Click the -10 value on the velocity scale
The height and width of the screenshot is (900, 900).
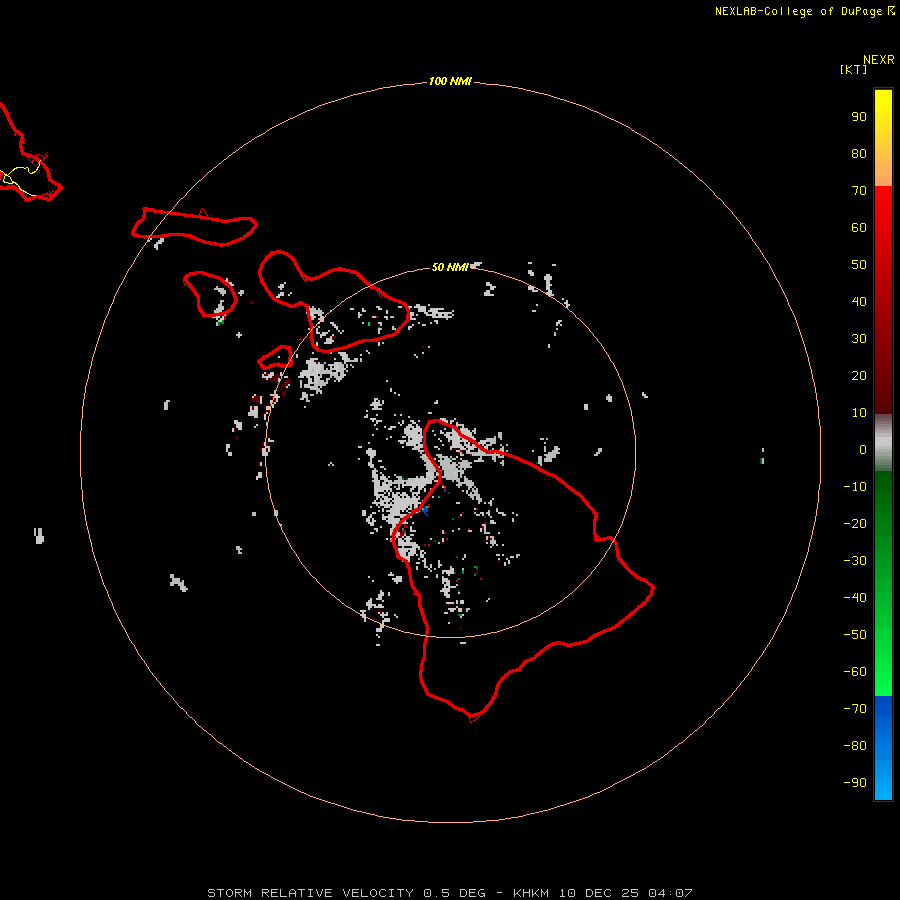pos(855,487)
